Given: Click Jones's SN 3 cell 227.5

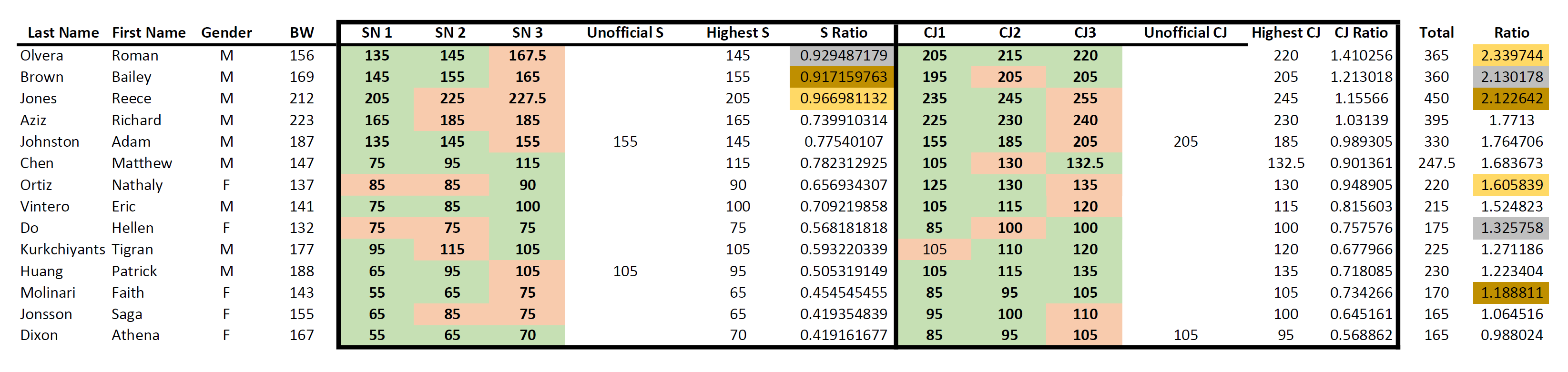Looking at the screenshot, I should coord(527,99).
